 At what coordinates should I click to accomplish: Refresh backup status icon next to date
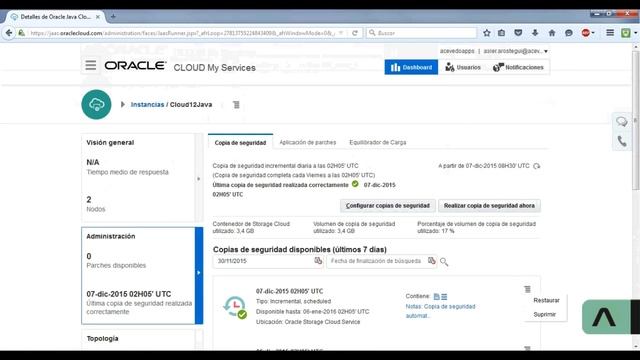[537, 166]
